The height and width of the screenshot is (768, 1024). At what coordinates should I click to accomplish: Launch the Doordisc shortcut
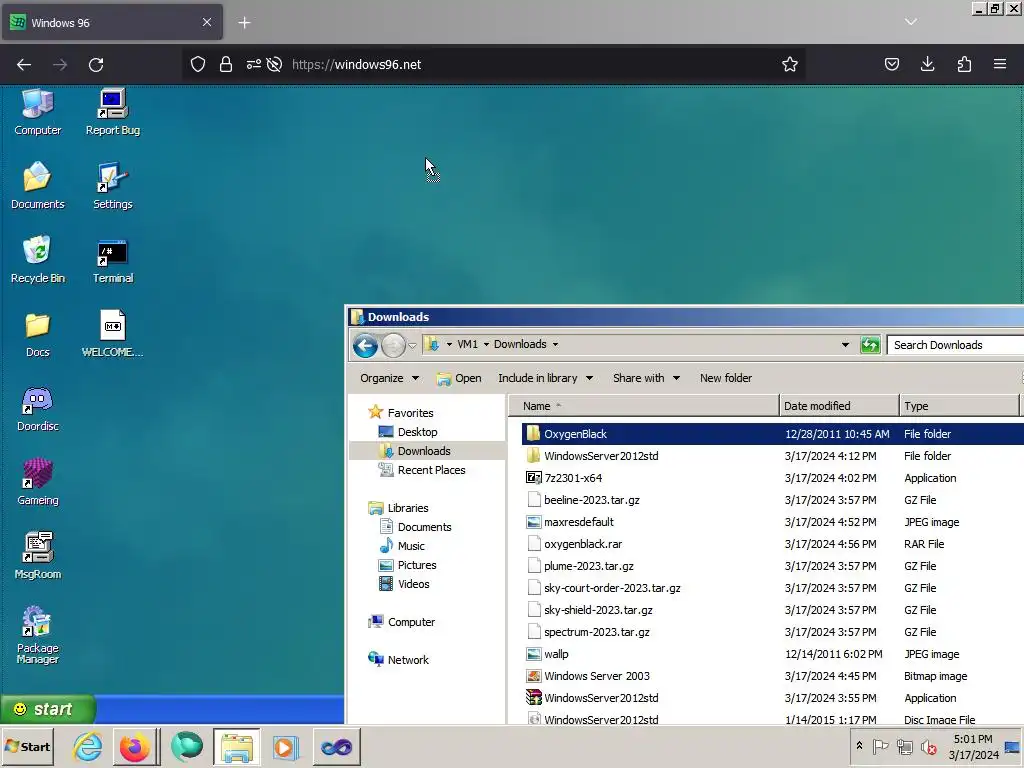37,409
